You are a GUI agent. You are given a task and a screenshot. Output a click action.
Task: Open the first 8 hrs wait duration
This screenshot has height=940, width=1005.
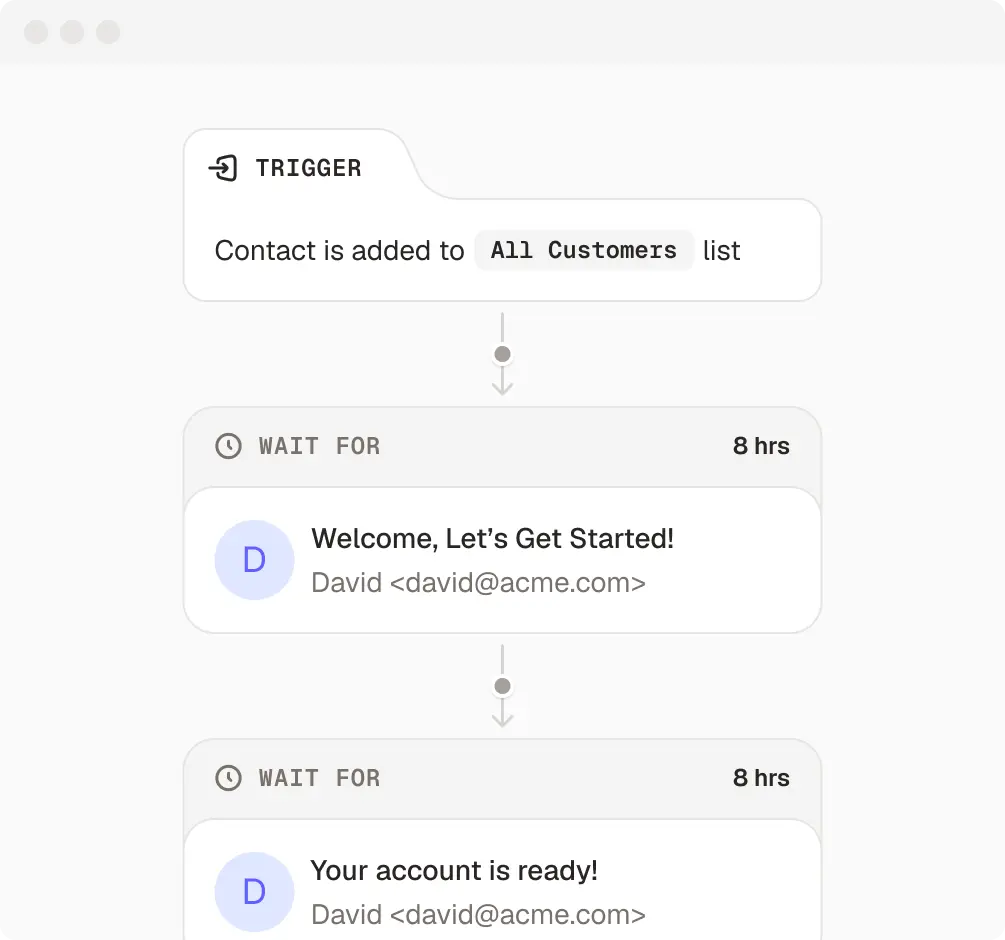click(x=761, y=446)
